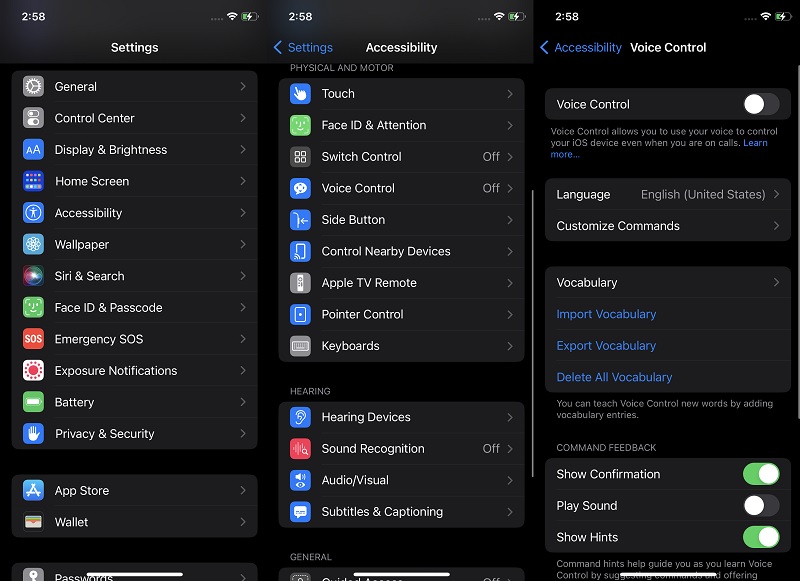Expand Sound Recognition Off chevron
Image resolution: width=800 pixels, height=581 pixels.
pyautogui.click(x=510, y=449)
